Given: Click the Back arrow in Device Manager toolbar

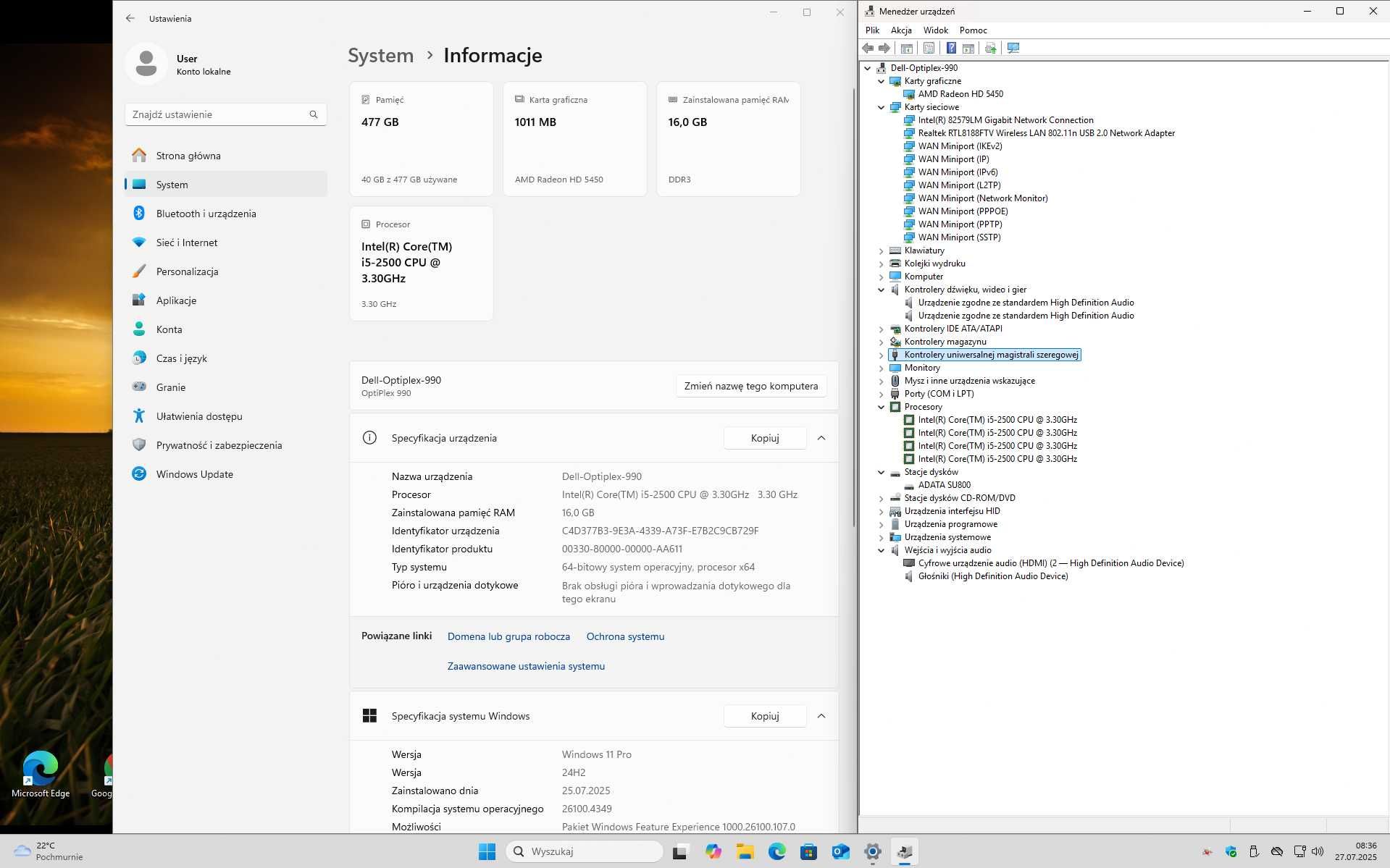Looking at the screenshot, I should coord(868,48).
